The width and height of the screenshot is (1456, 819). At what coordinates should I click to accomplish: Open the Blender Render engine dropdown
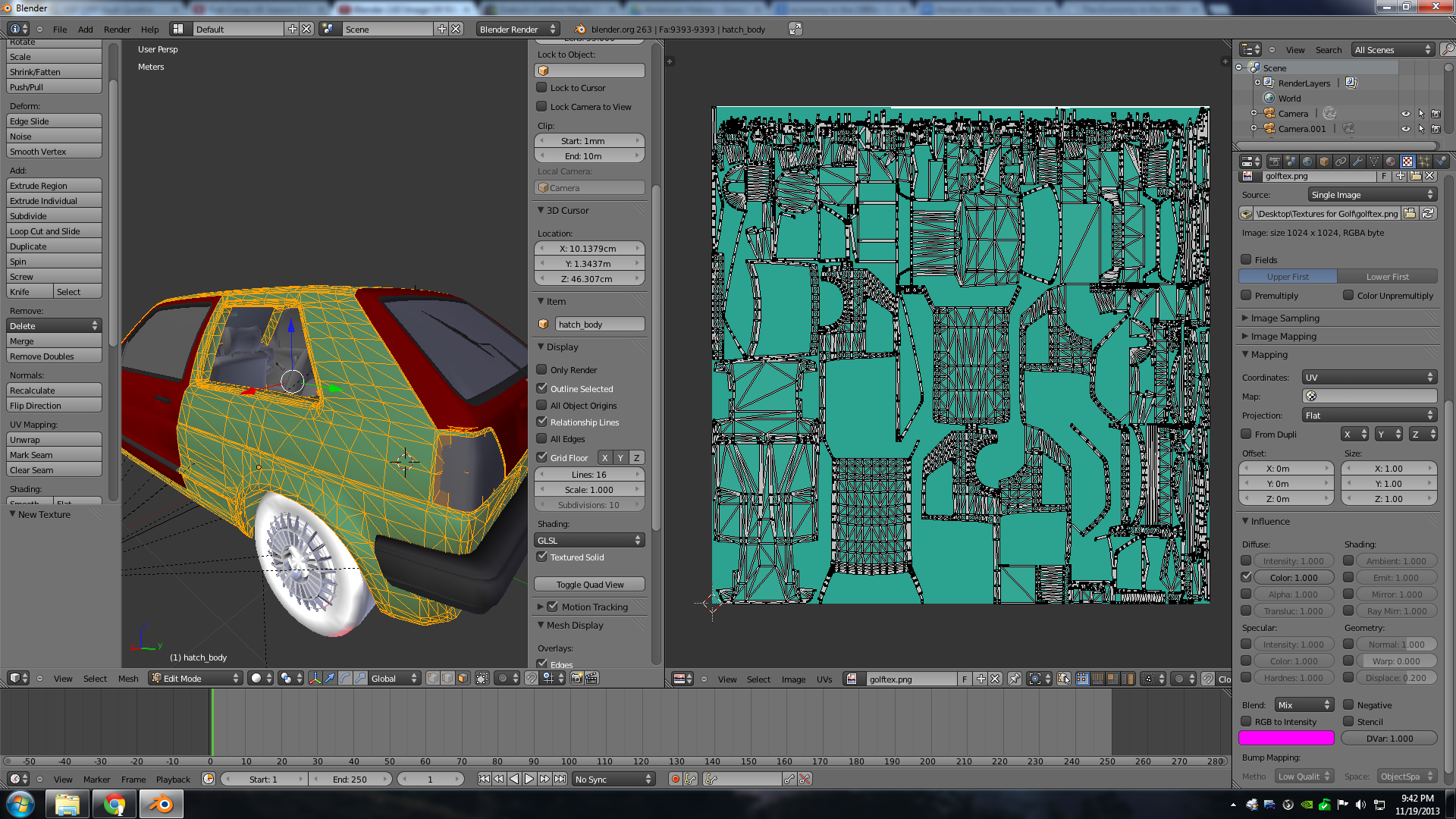[518, 29]
